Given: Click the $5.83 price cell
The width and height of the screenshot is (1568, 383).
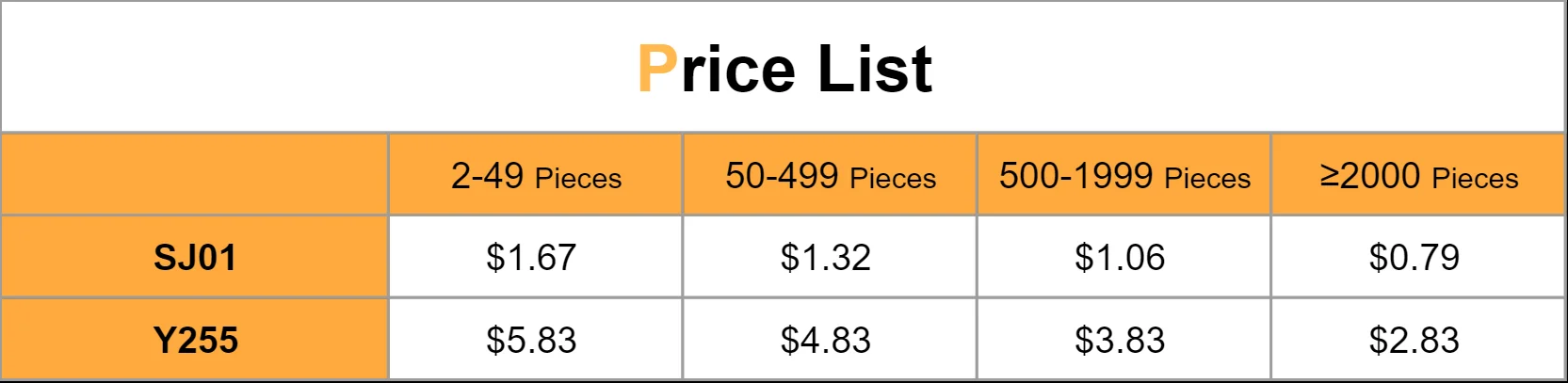Looking at the screenshot, I should coord(531,341).
